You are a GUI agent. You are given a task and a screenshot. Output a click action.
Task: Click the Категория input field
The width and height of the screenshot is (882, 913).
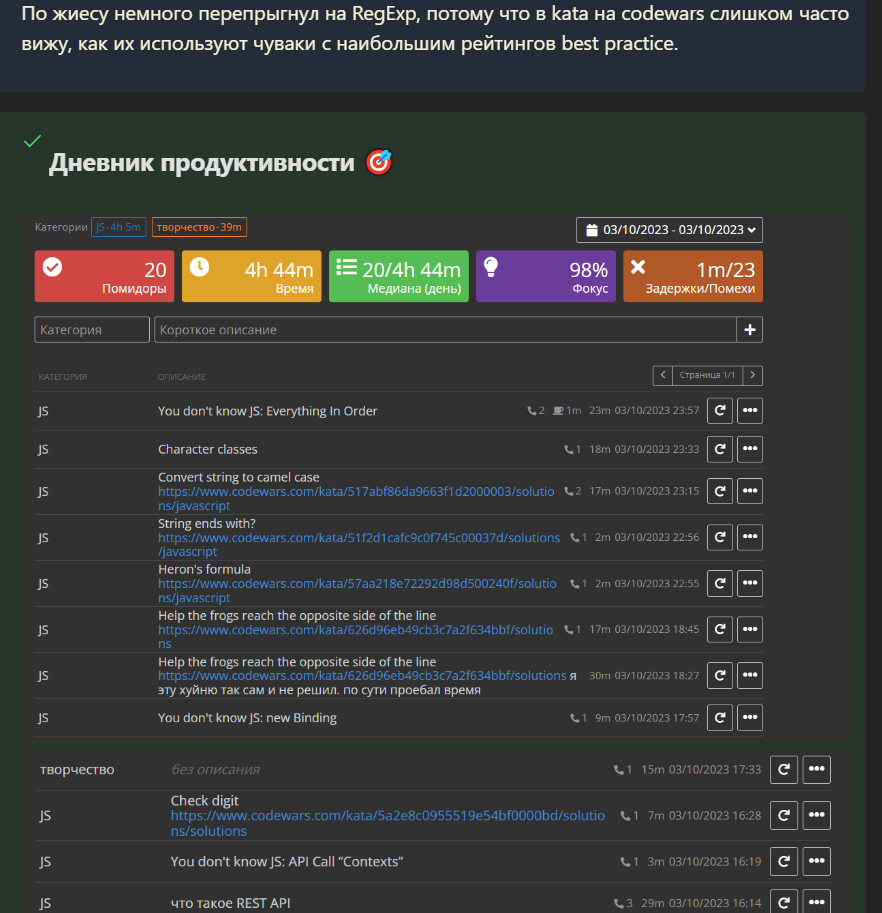[x=92, y=330]
